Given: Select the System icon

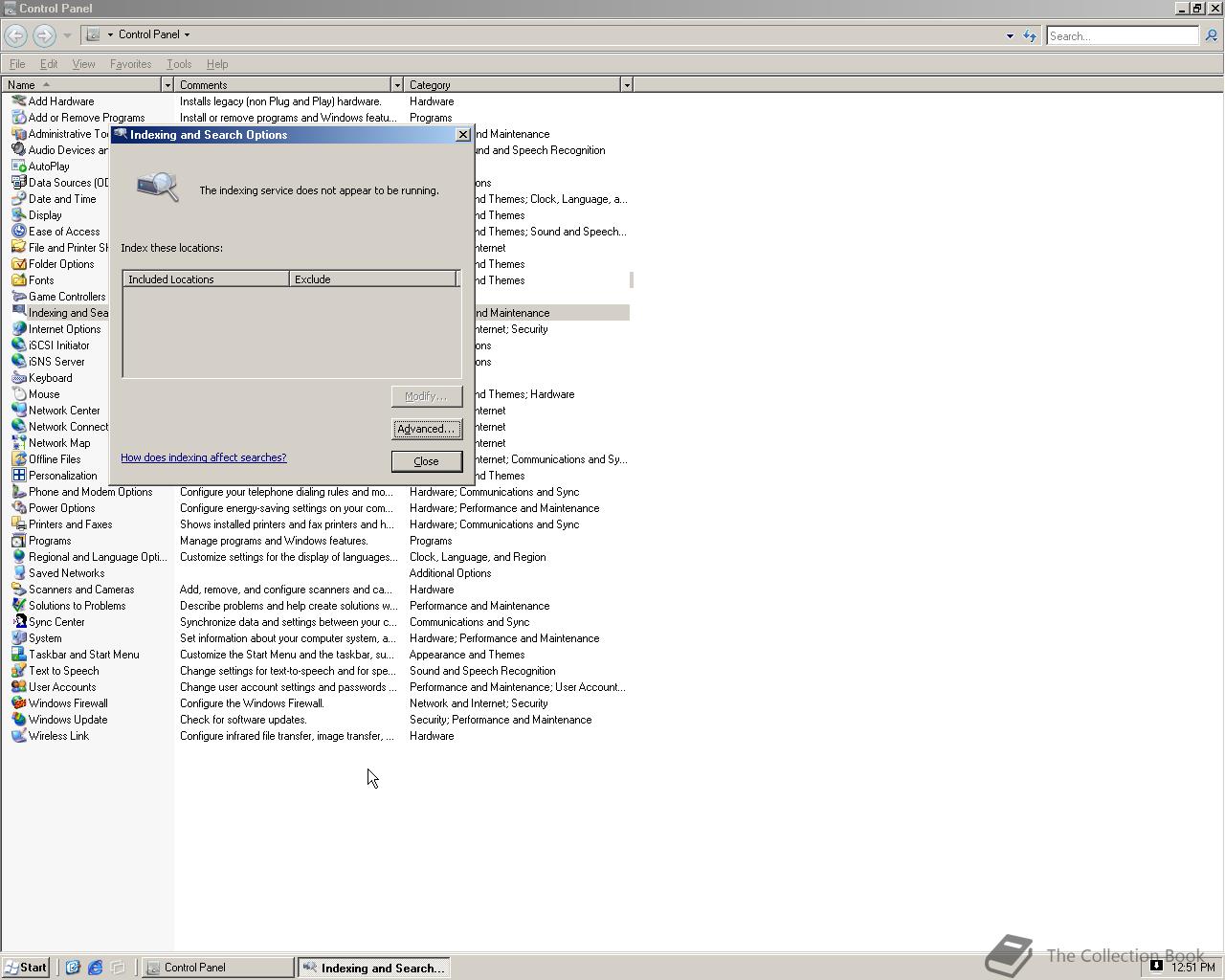Looking at the screenshot, I should pos(19,638).
